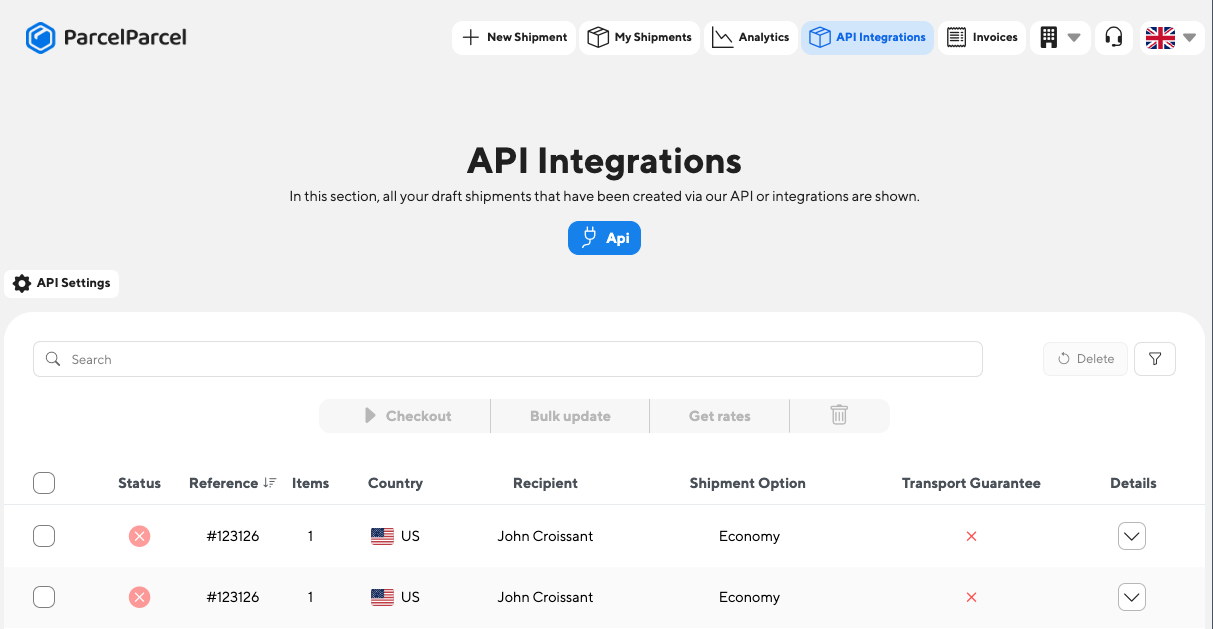This screenshot has width=1213, height=629.
Task: Click the red X transport guarantee in the first row
Action: click(x=971, y=536)
